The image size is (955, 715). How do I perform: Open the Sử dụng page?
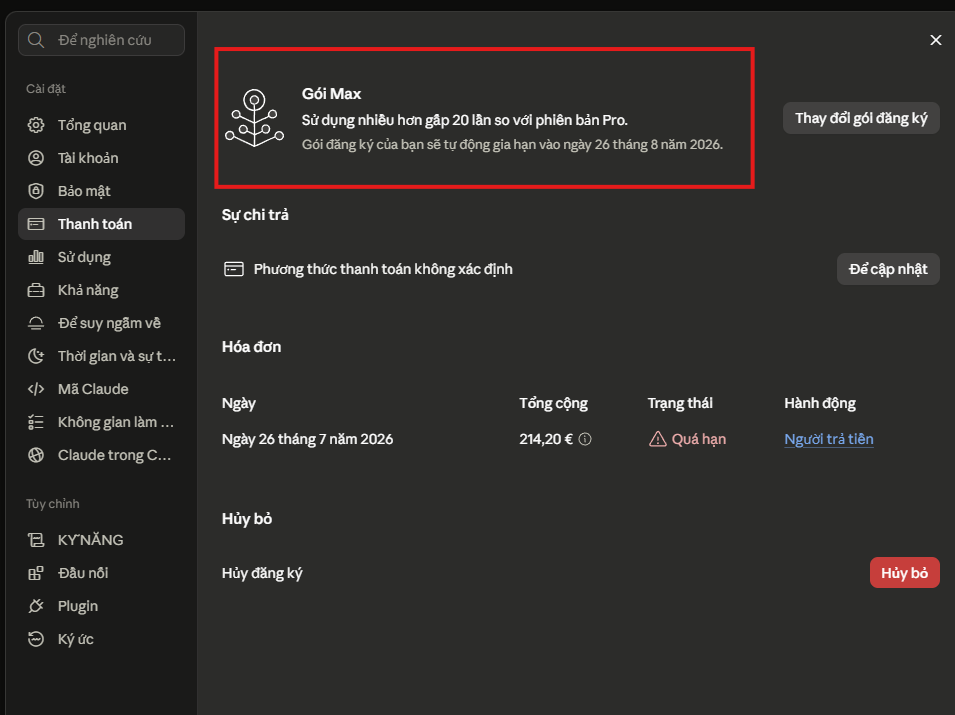(x=101, y=257)
